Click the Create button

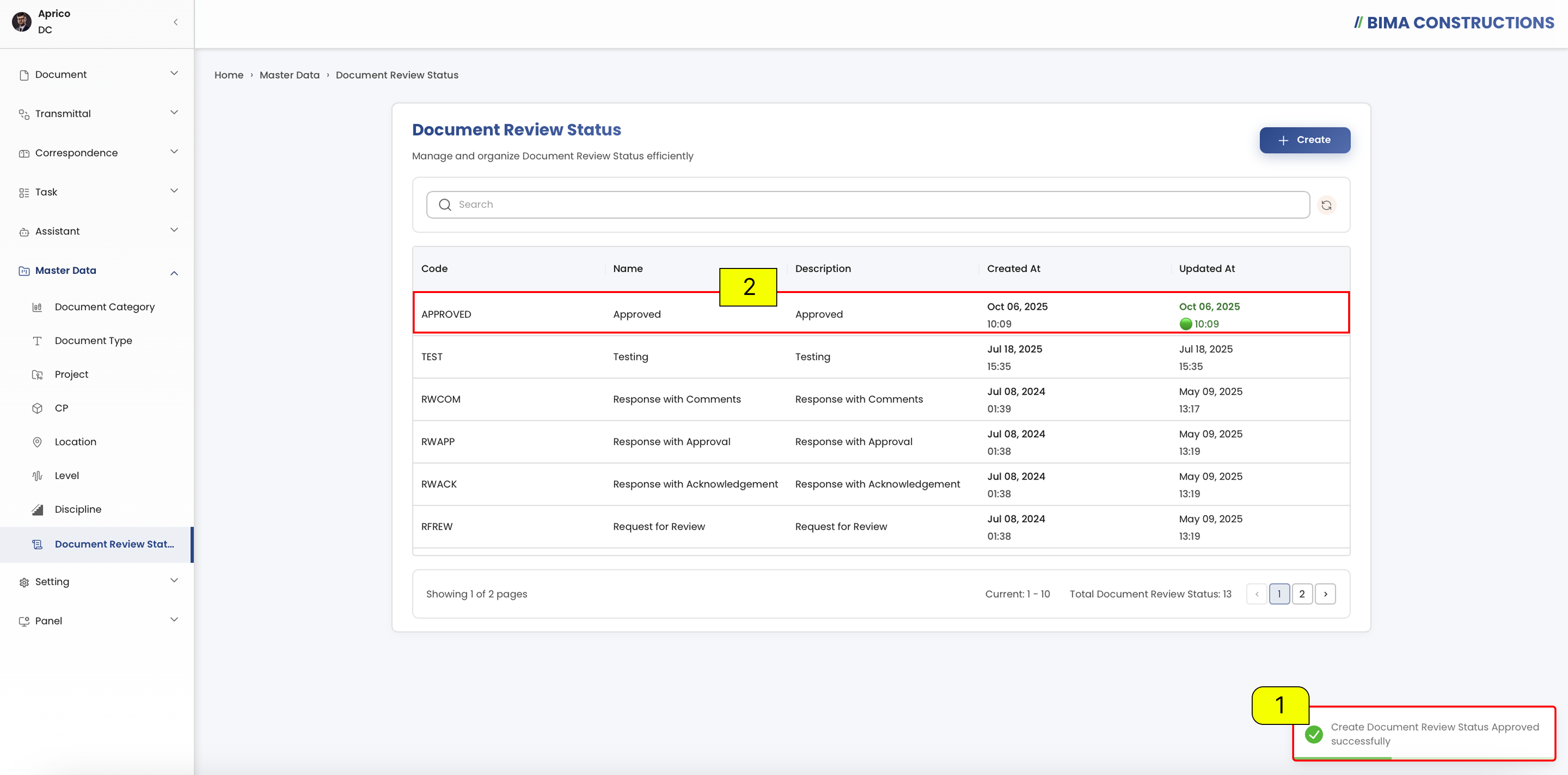tap(1304, 140)
